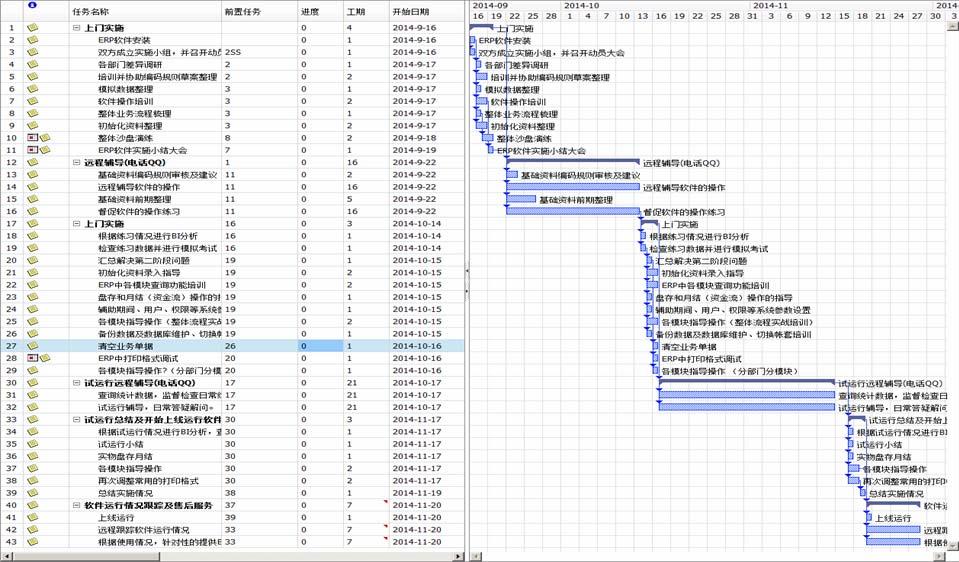The height and width of the screenshot is (562, 959).
Task: Click task name 检查练习数据并进行模拟考试
Action: 157,248
